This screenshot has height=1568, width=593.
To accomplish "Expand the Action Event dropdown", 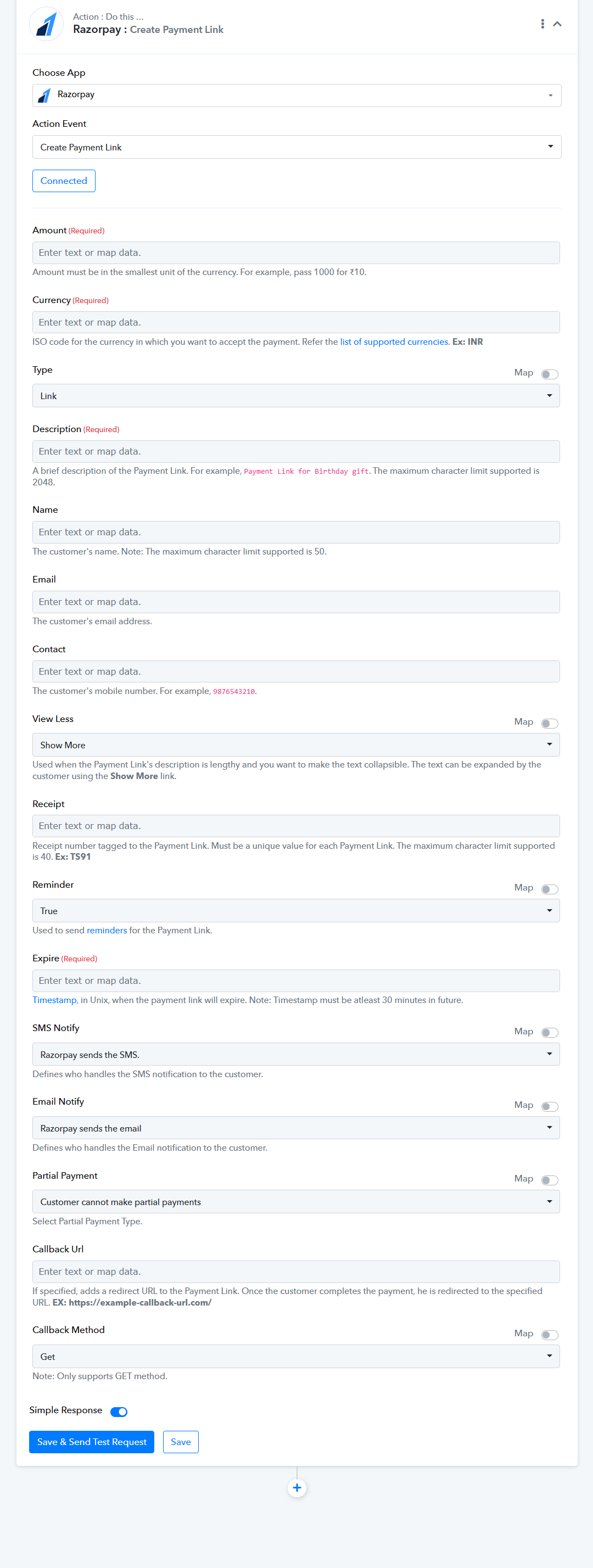I will [x=296, y=147].
